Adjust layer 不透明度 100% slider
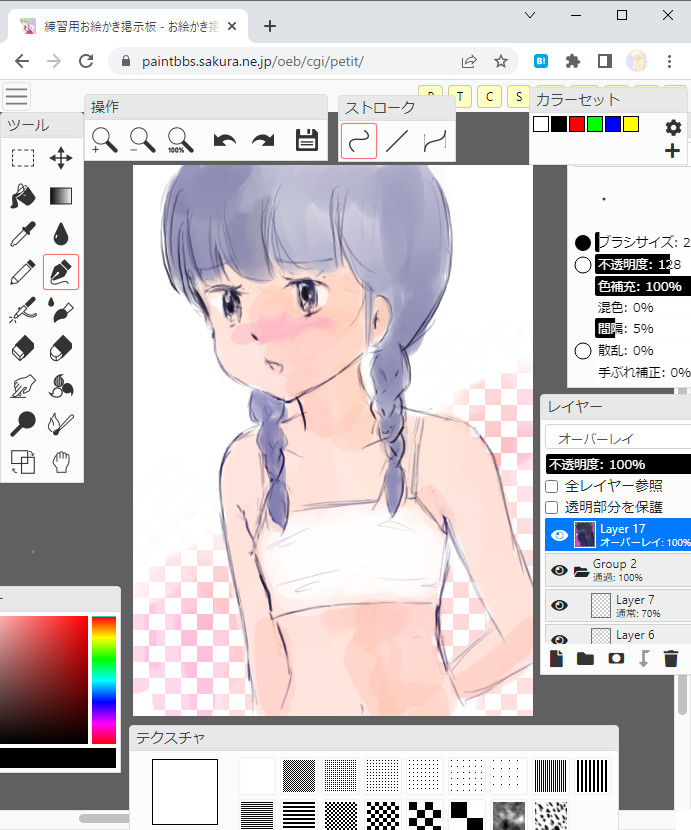The width and height of the screenshot is (691, 830). tap(618, 464)
